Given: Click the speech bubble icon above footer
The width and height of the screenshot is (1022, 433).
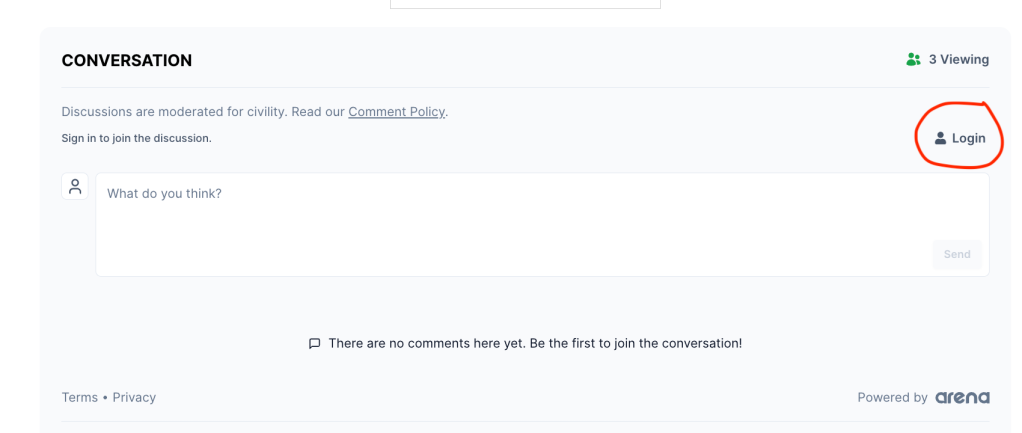Looking at the screenshot, I should click(314, 344).
